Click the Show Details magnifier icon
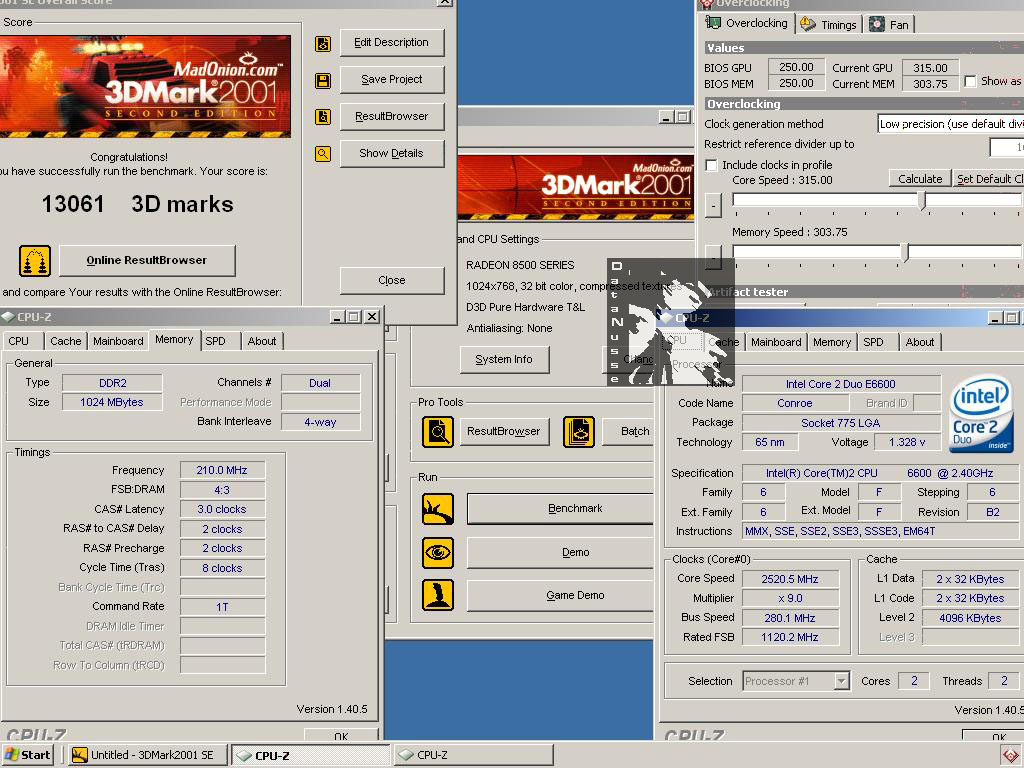Screen dimensions: 1024x768 point(323,154)
